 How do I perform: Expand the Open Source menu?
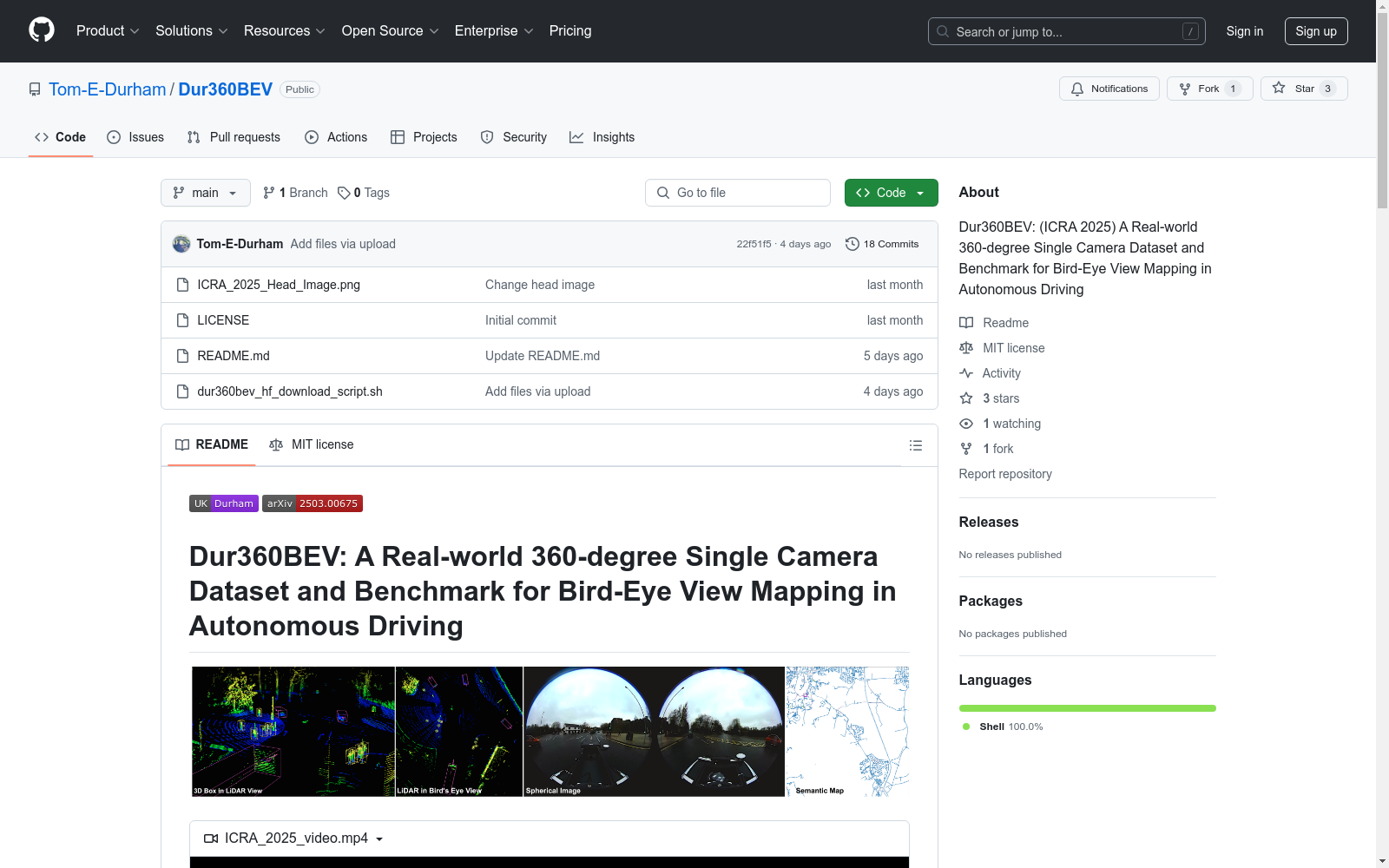tap(391, 31)
